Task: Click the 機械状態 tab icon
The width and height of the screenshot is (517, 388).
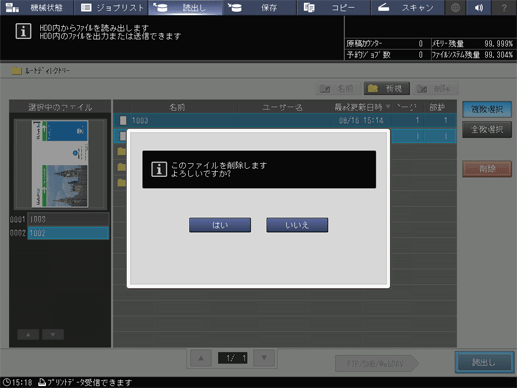Action: (x=12, y=7)
